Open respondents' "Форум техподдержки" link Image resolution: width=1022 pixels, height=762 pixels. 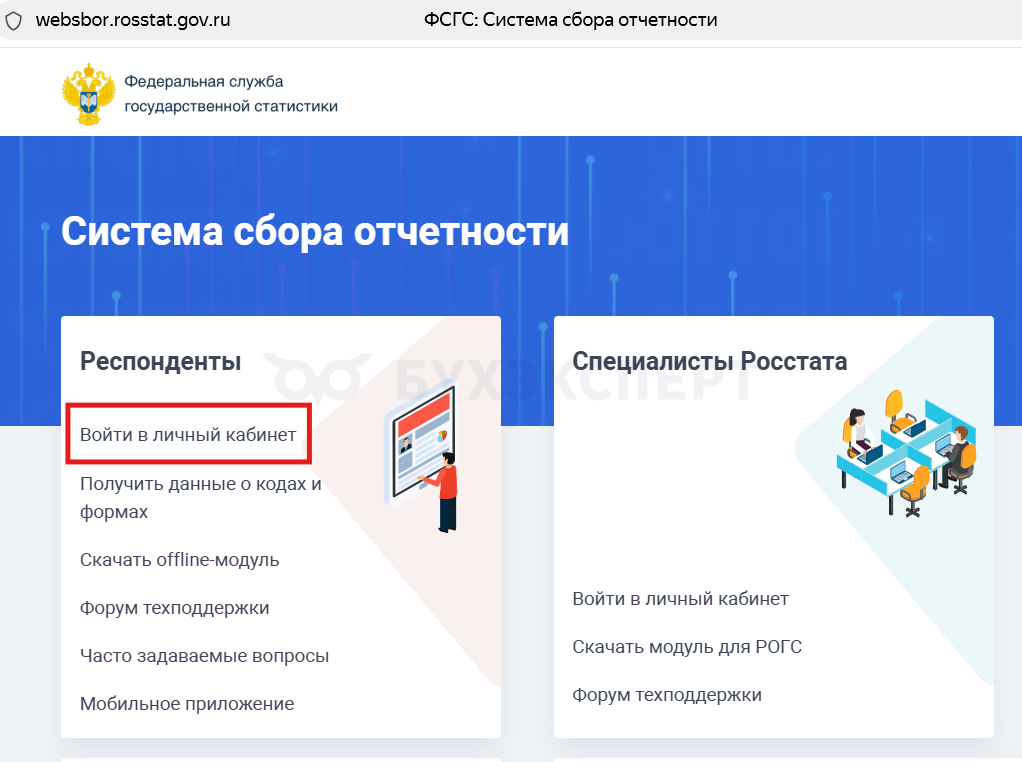coord(174,608)
